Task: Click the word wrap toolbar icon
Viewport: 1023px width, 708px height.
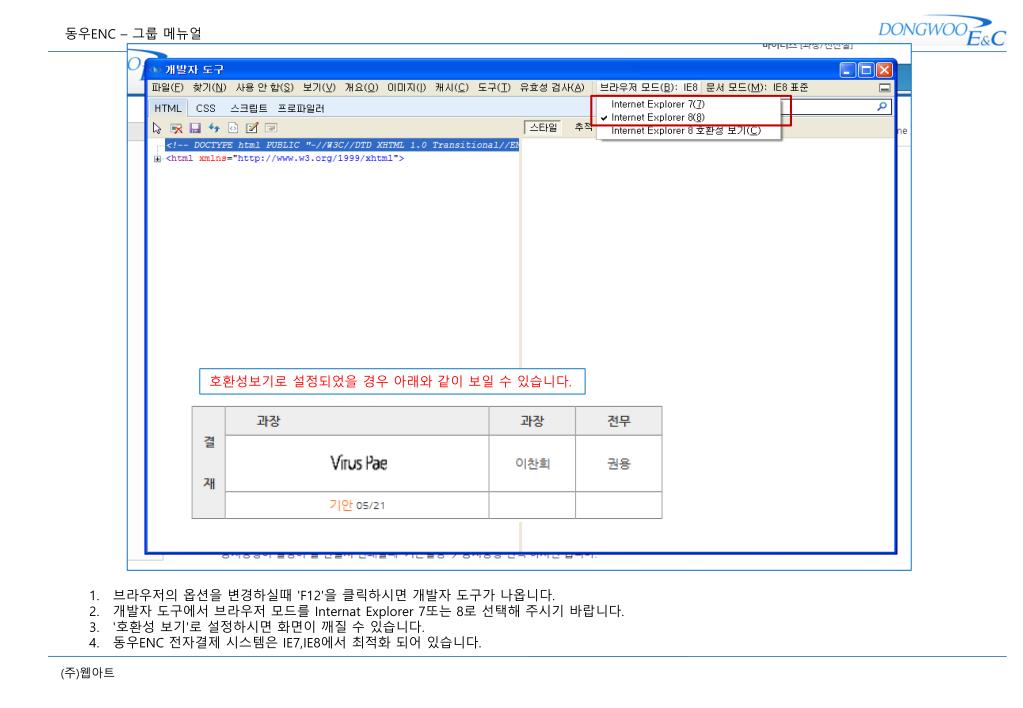Action: click(271, 128)
